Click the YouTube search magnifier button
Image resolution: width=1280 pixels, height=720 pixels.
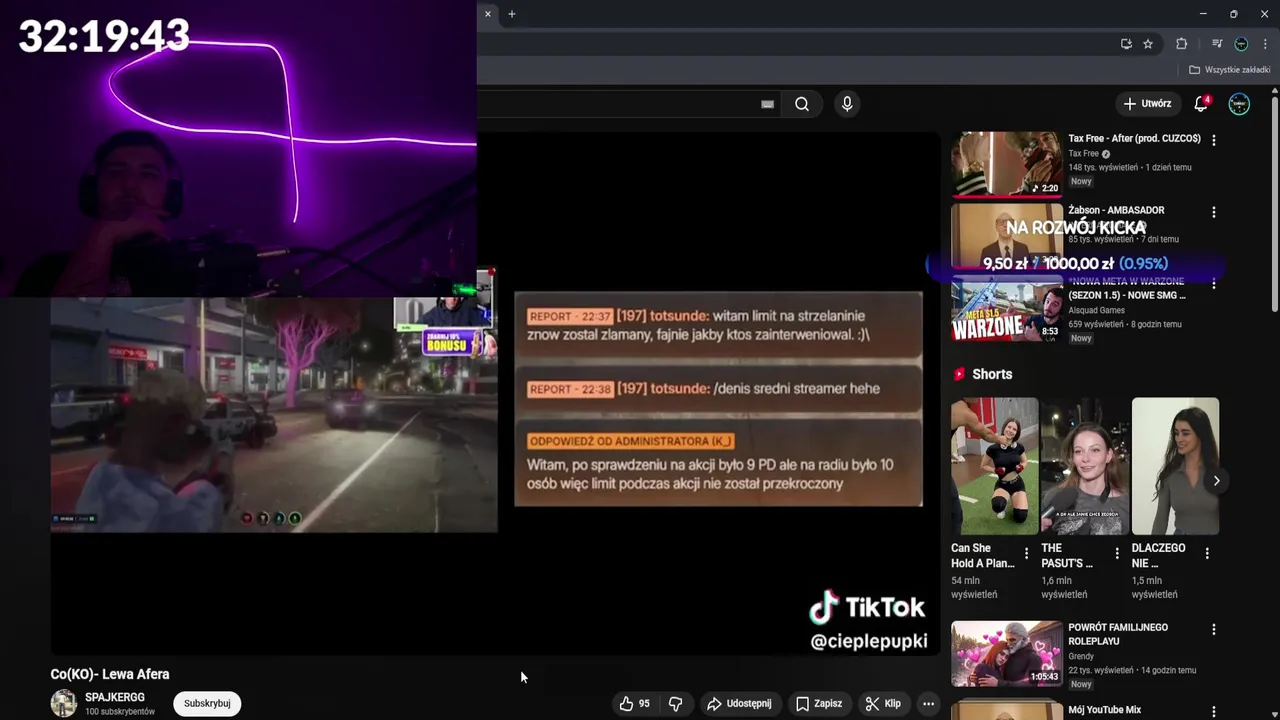tap(802, 104)
